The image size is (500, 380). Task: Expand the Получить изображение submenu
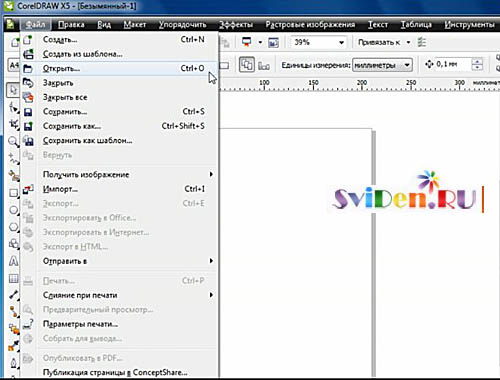[x=211, y=174]
